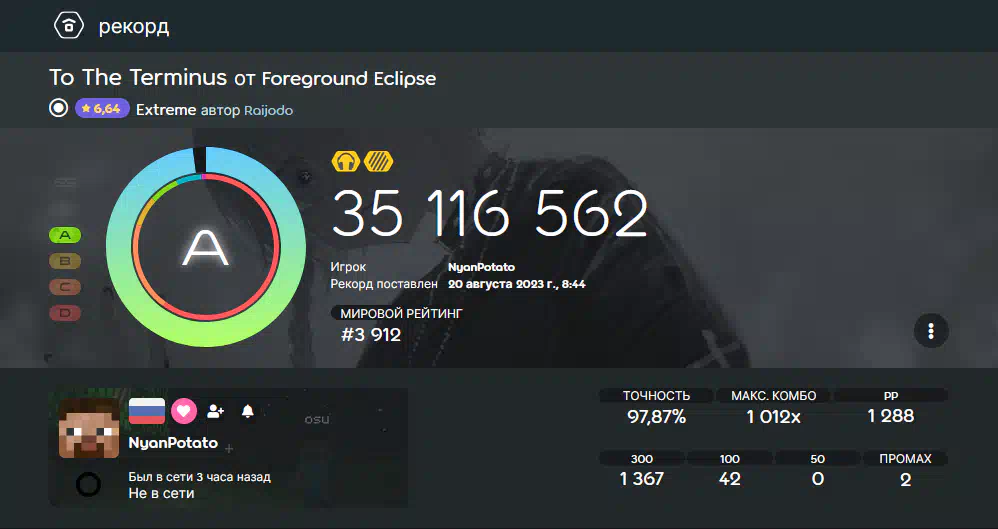Click the striped hexagon mod icon
Viewport: 998px width, 529px height.
click(378, 161)
